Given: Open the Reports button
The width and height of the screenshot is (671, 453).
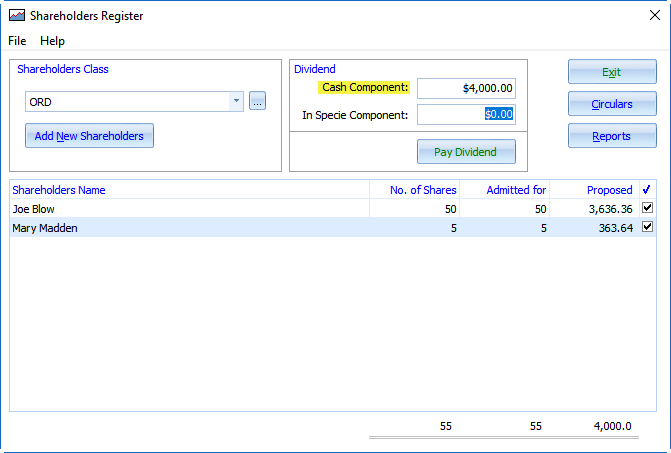Looking at the screenshot, I should click(x=612, y=136).
